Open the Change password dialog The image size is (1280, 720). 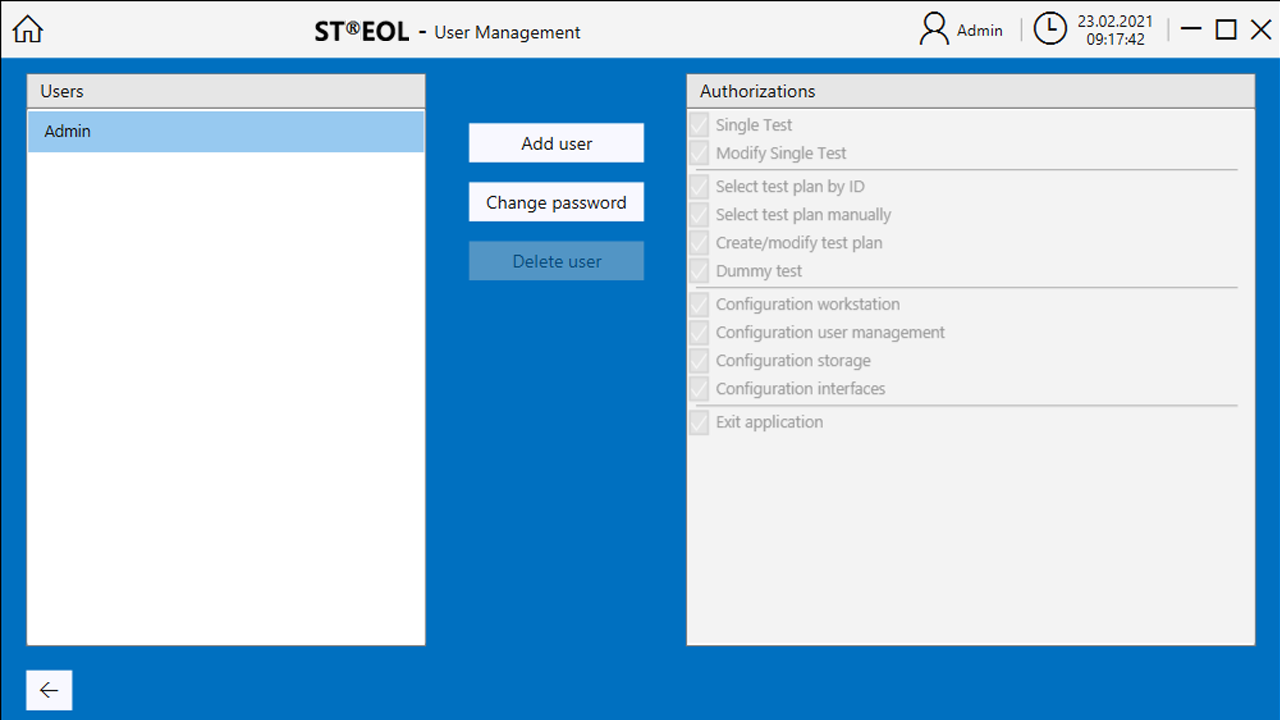tap(556, 202)
